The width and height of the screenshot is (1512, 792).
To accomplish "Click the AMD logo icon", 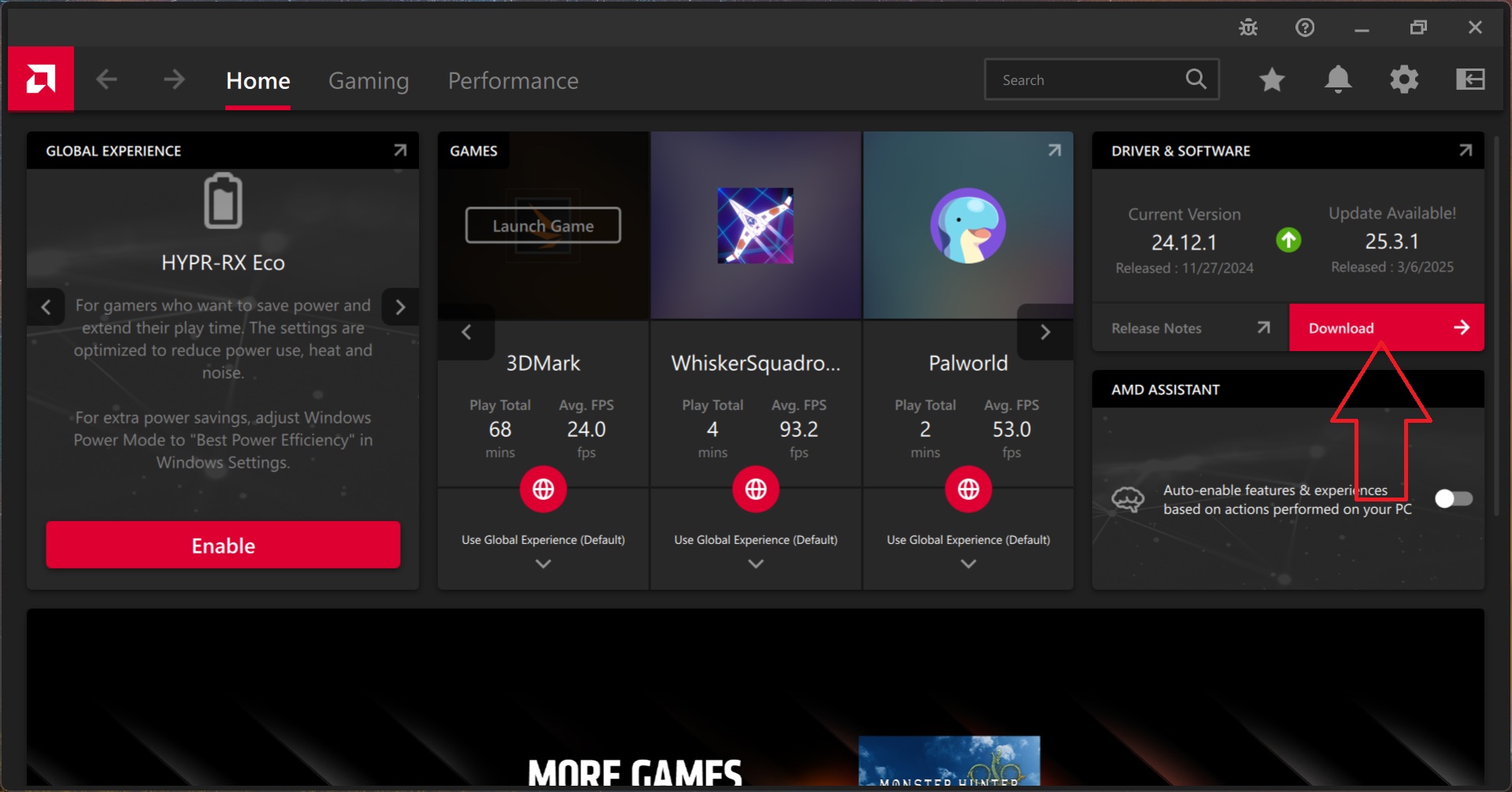I will 41,79.
